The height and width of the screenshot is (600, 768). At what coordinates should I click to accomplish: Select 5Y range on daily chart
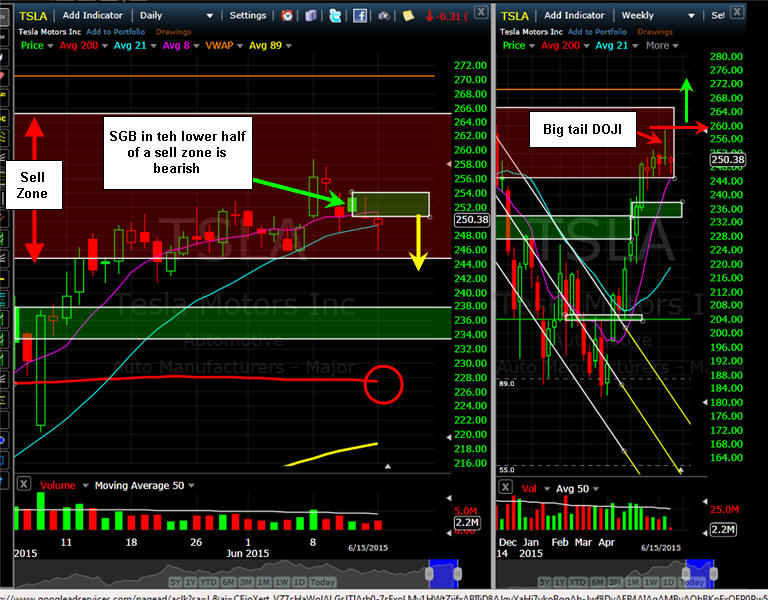click(175, 582)
